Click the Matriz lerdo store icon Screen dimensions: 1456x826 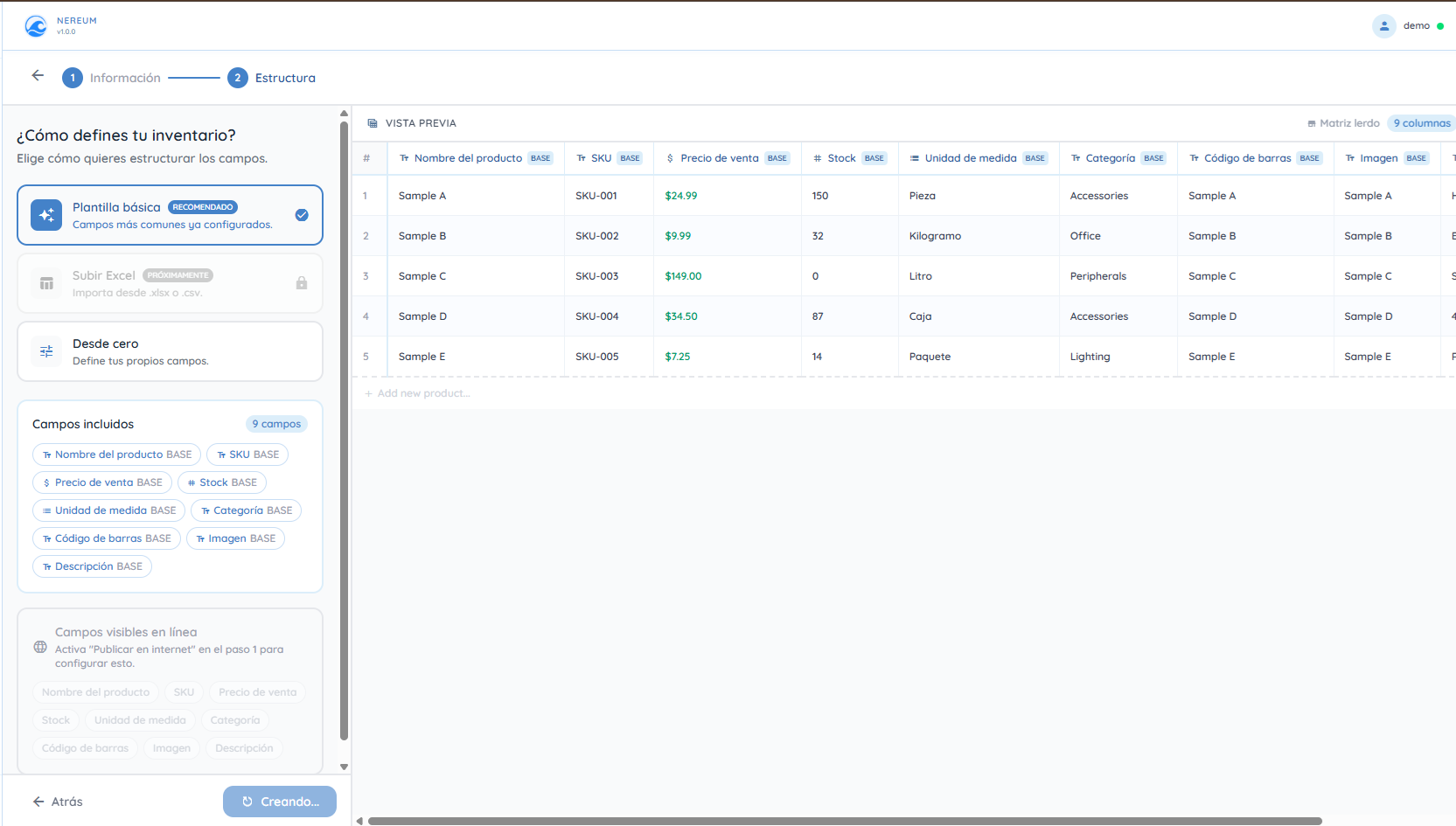point(1312,123)
